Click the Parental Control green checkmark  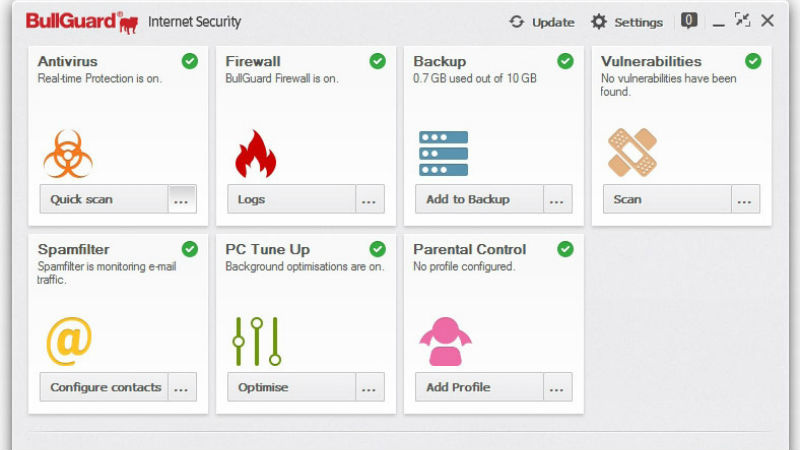pyautogui.click(x=565, y=249)
